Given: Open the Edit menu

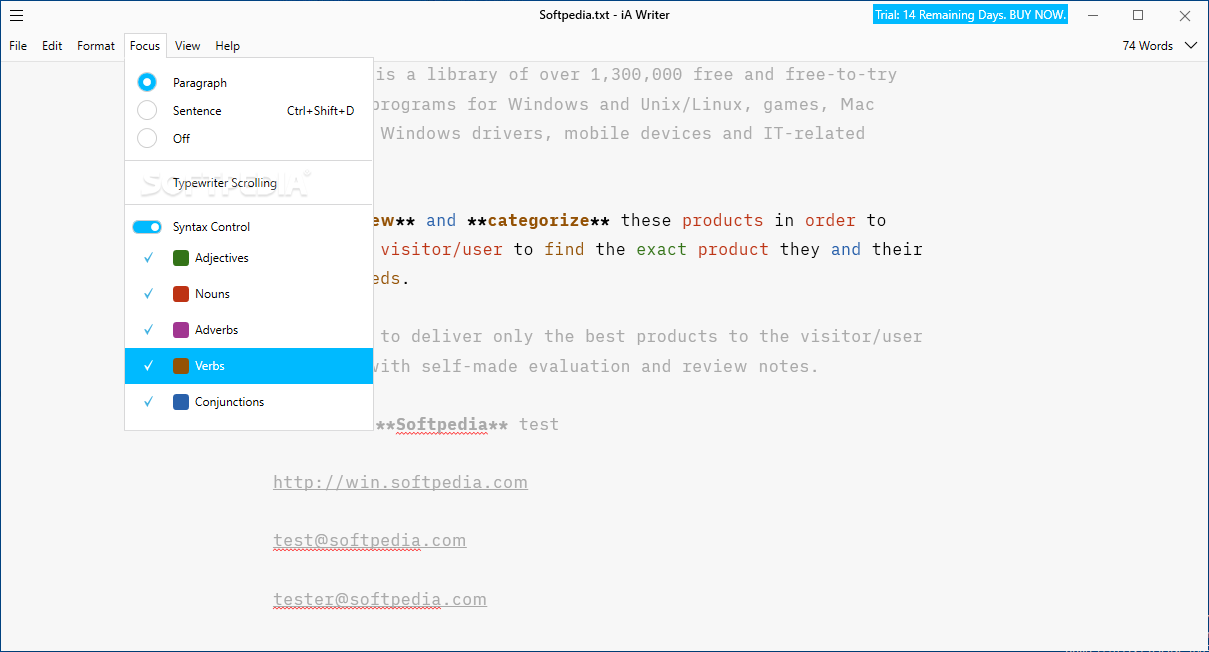Looking at the screenshot, I should point(52,46).
